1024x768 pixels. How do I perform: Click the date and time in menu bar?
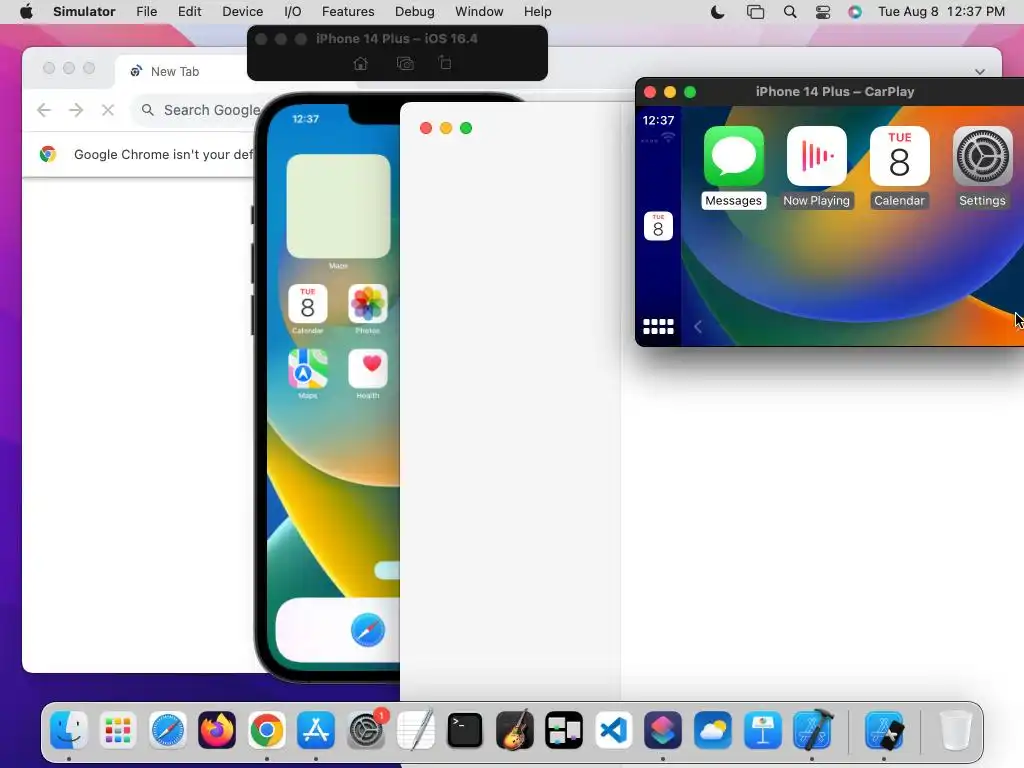coord(941,12)
